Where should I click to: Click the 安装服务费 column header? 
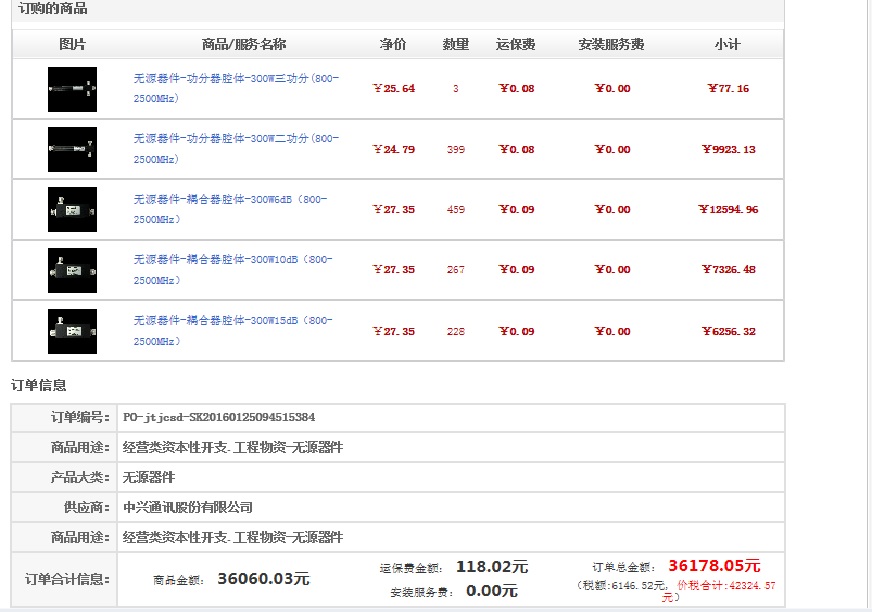[x=611, y=45]
